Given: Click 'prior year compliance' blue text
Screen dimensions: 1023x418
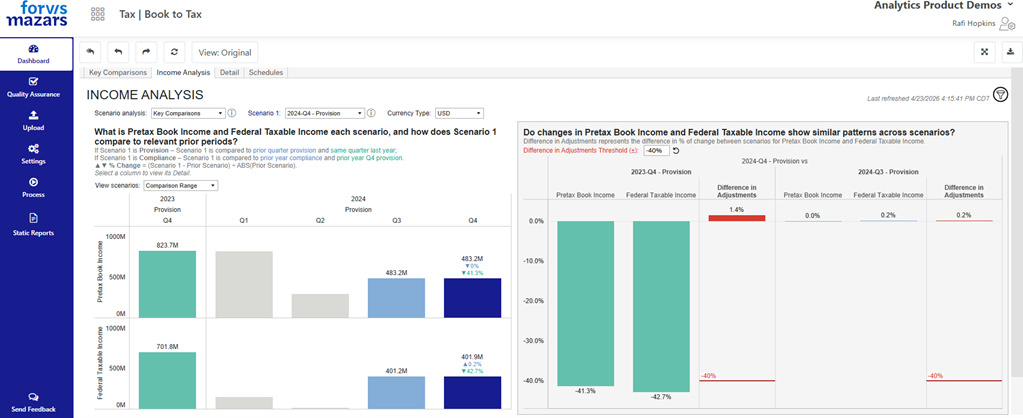Looking at the screenshot, I should [290, 158].
